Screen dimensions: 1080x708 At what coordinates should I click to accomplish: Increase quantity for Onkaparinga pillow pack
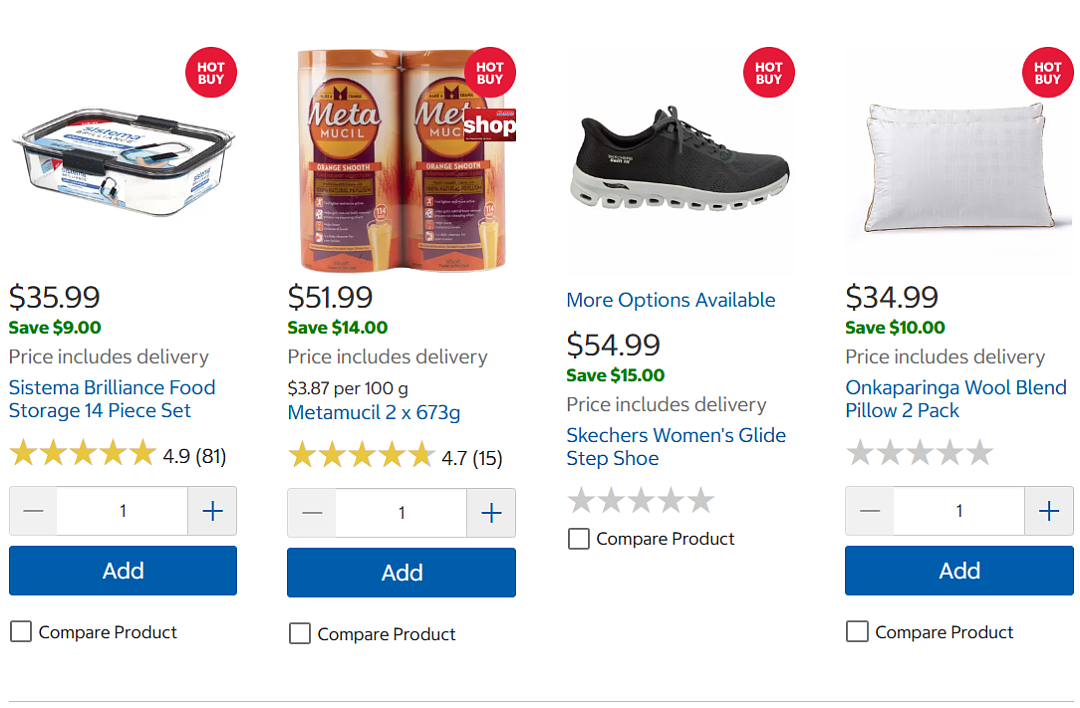[x=1048, y=511]
